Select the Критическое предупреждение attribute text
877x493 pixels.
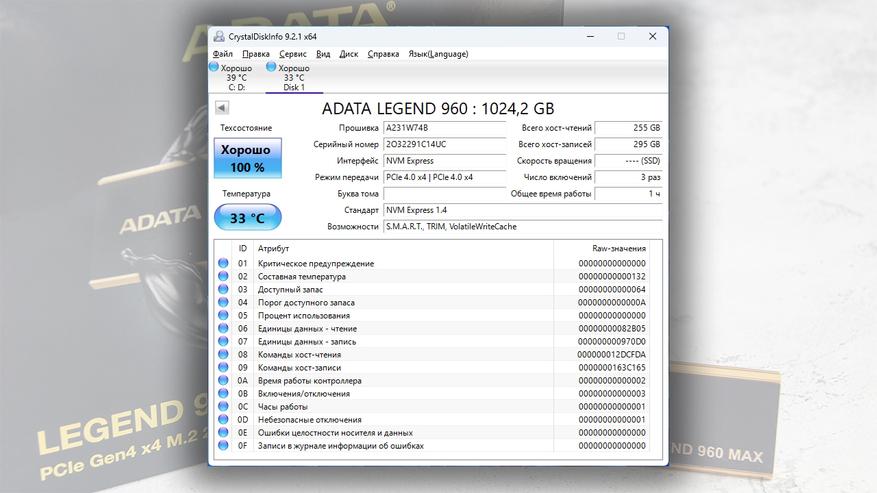coord(315,264)
